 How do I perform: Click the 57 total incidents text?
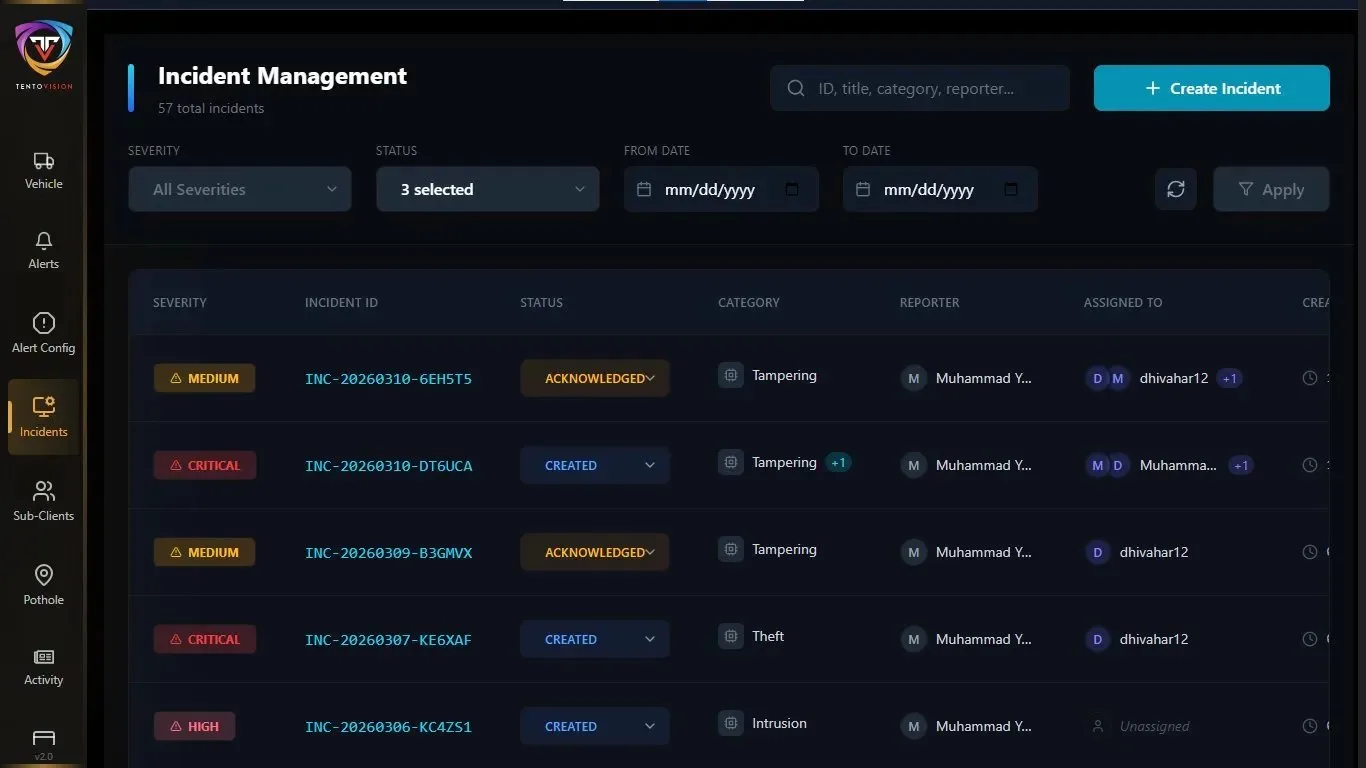(211, 108)
